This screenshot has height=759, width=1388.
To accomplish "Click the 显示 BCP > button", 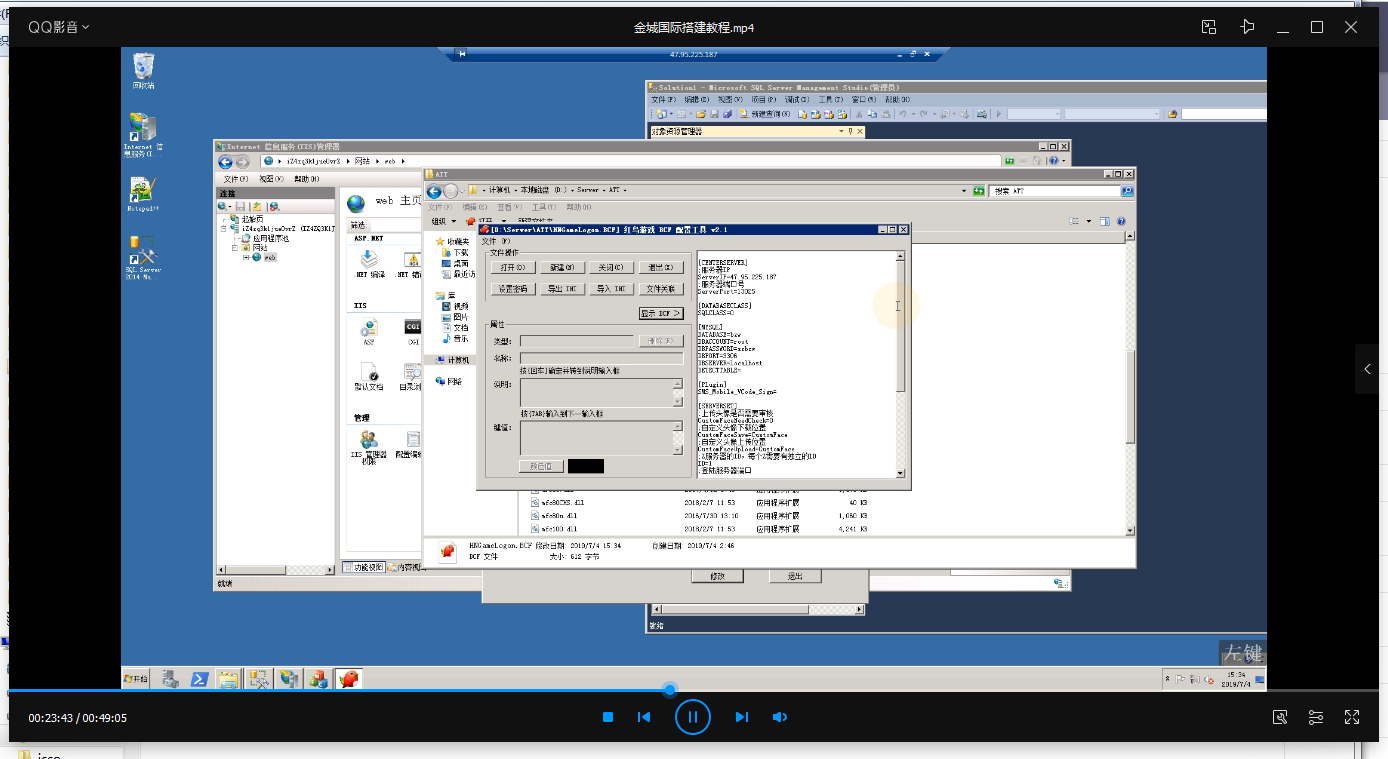I will pyautogui.click(x=660, y=313).
